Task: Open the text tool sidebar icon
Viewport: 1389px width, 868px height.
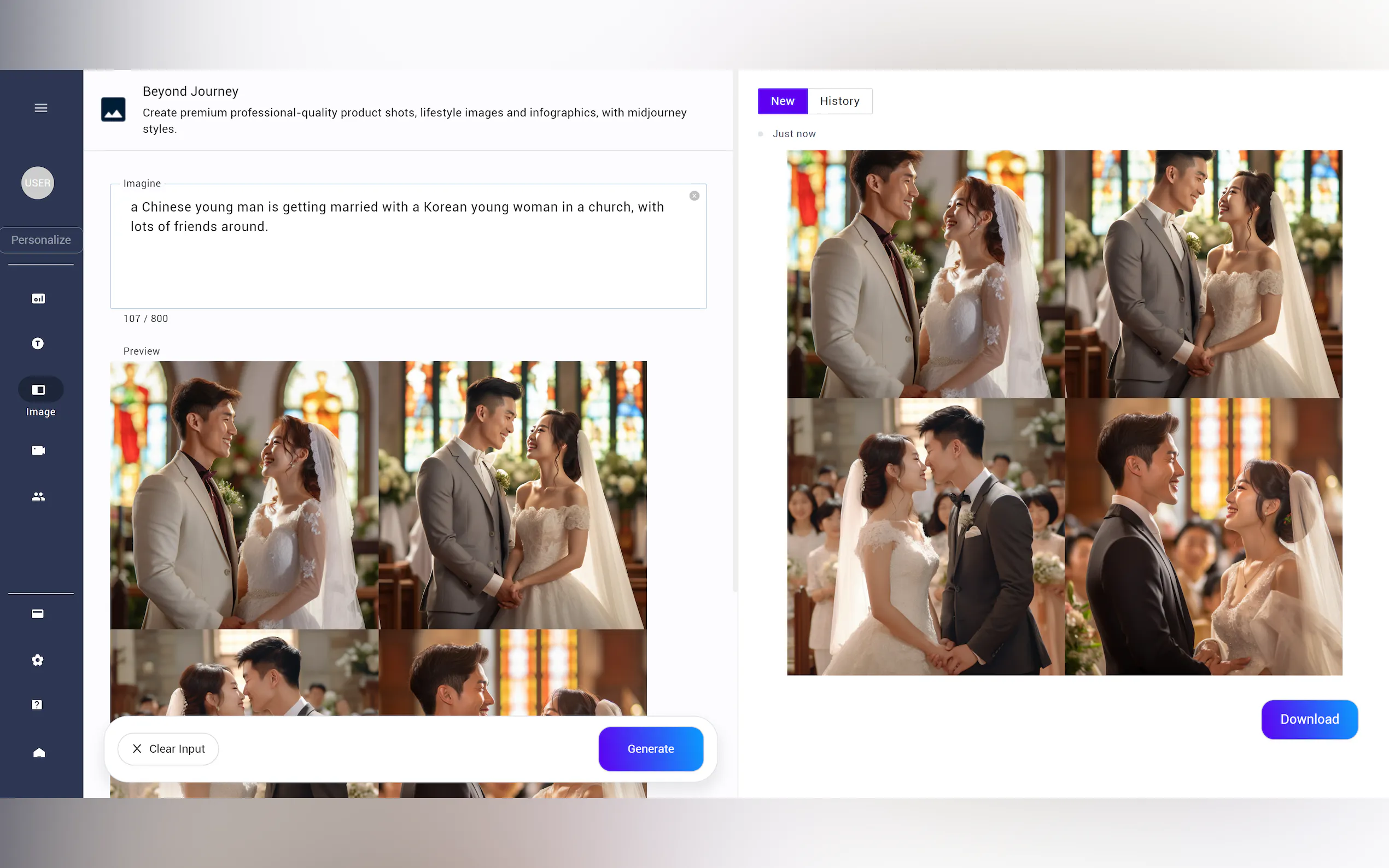Action: click(38, 343)
